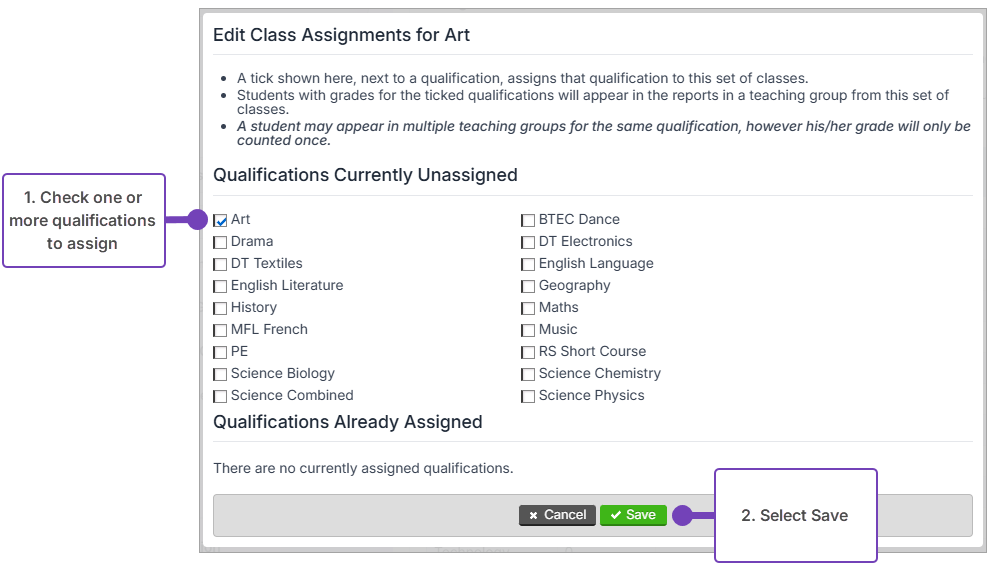Select English Language checkbox
Screen dimensions: 987x565
coord(528,264)
